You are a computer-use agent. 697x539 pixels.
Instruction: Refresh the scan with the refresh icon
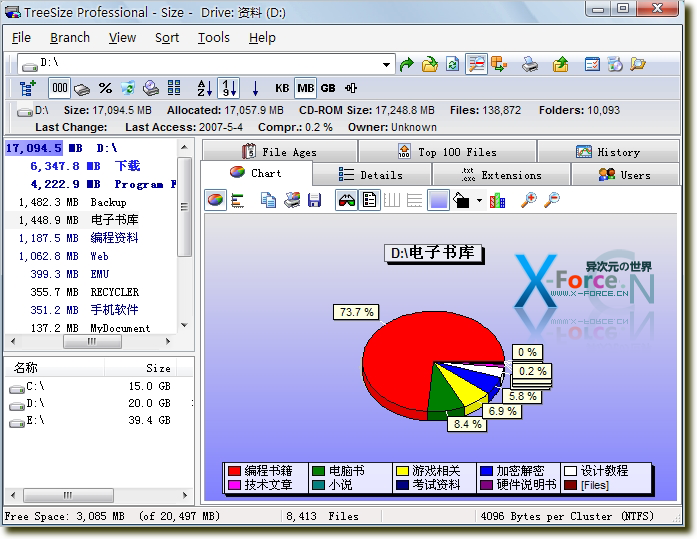[453, 65]
